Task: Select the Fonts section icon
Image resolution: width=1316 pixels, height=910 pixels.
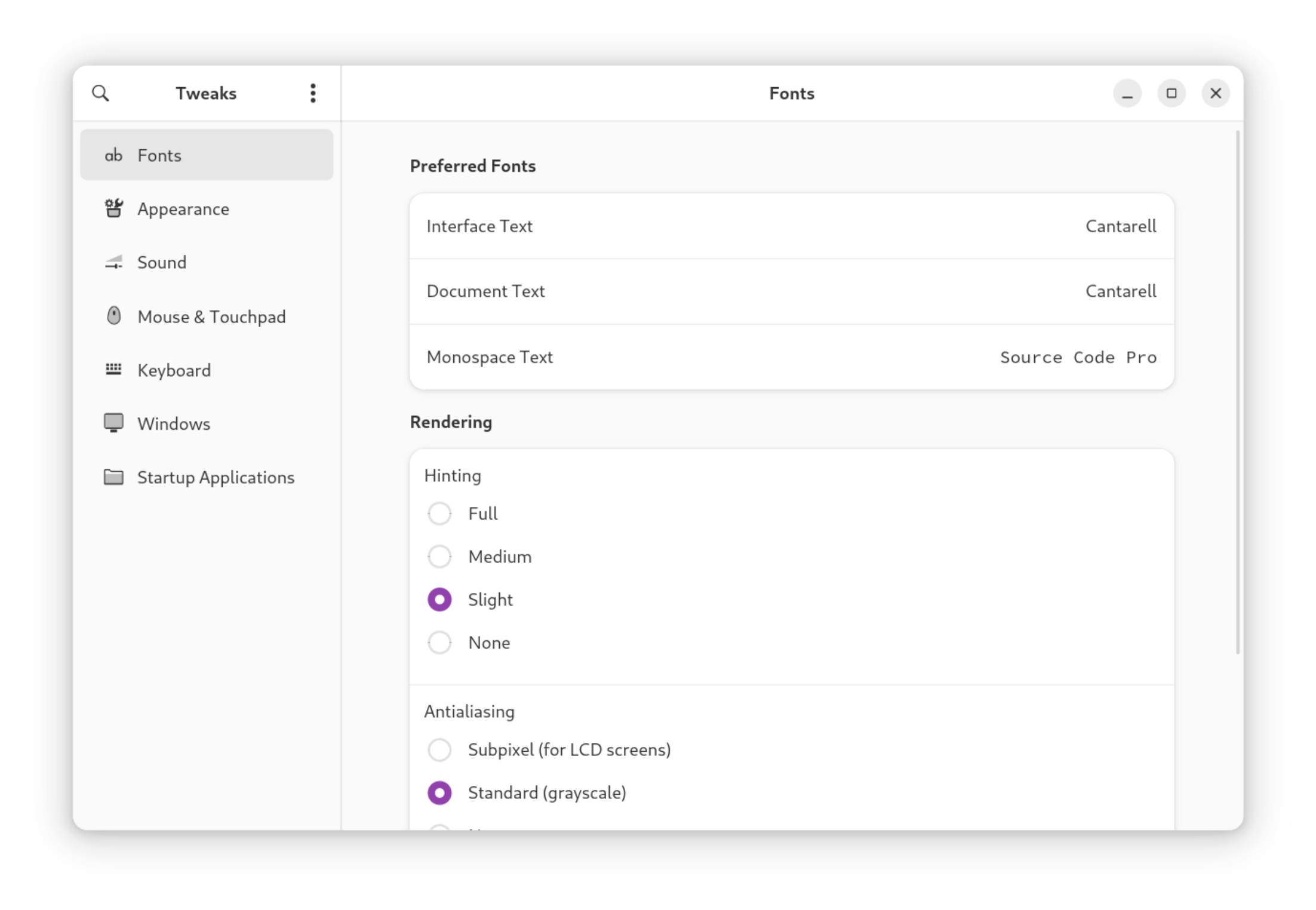Action: point(113,155)
